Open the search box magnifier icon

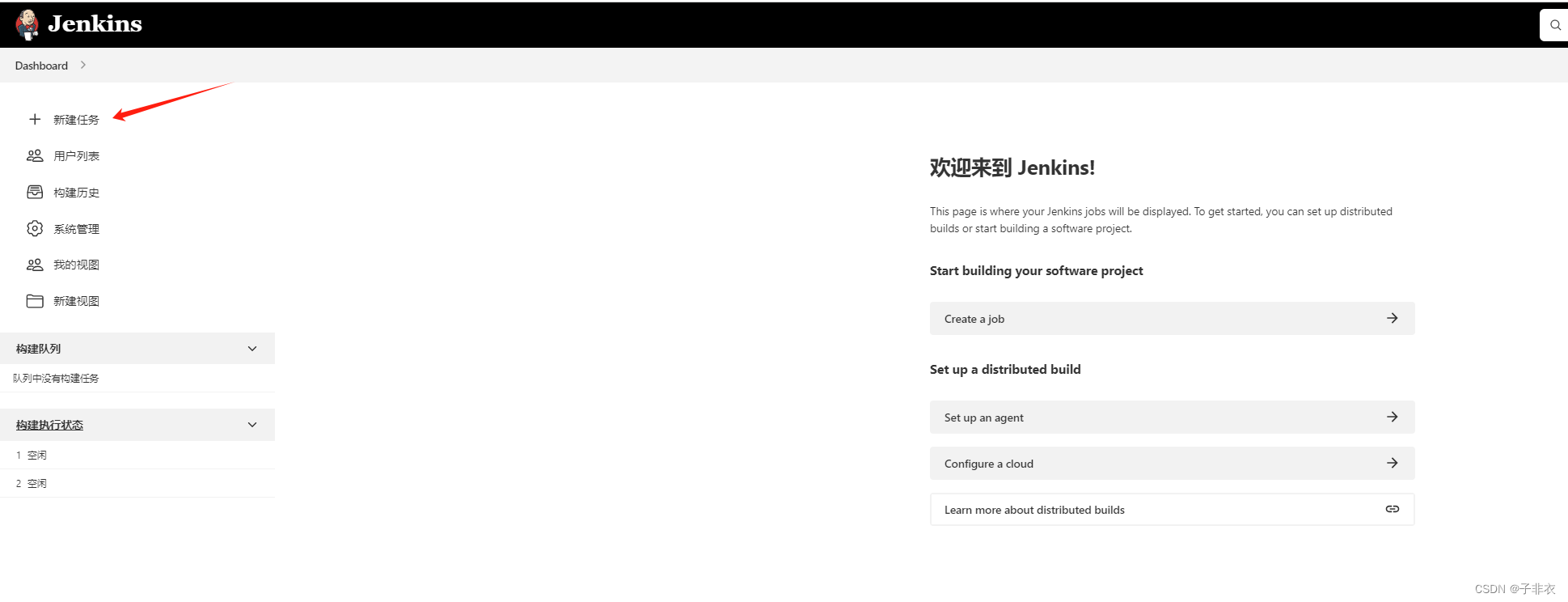(1555, 25)
